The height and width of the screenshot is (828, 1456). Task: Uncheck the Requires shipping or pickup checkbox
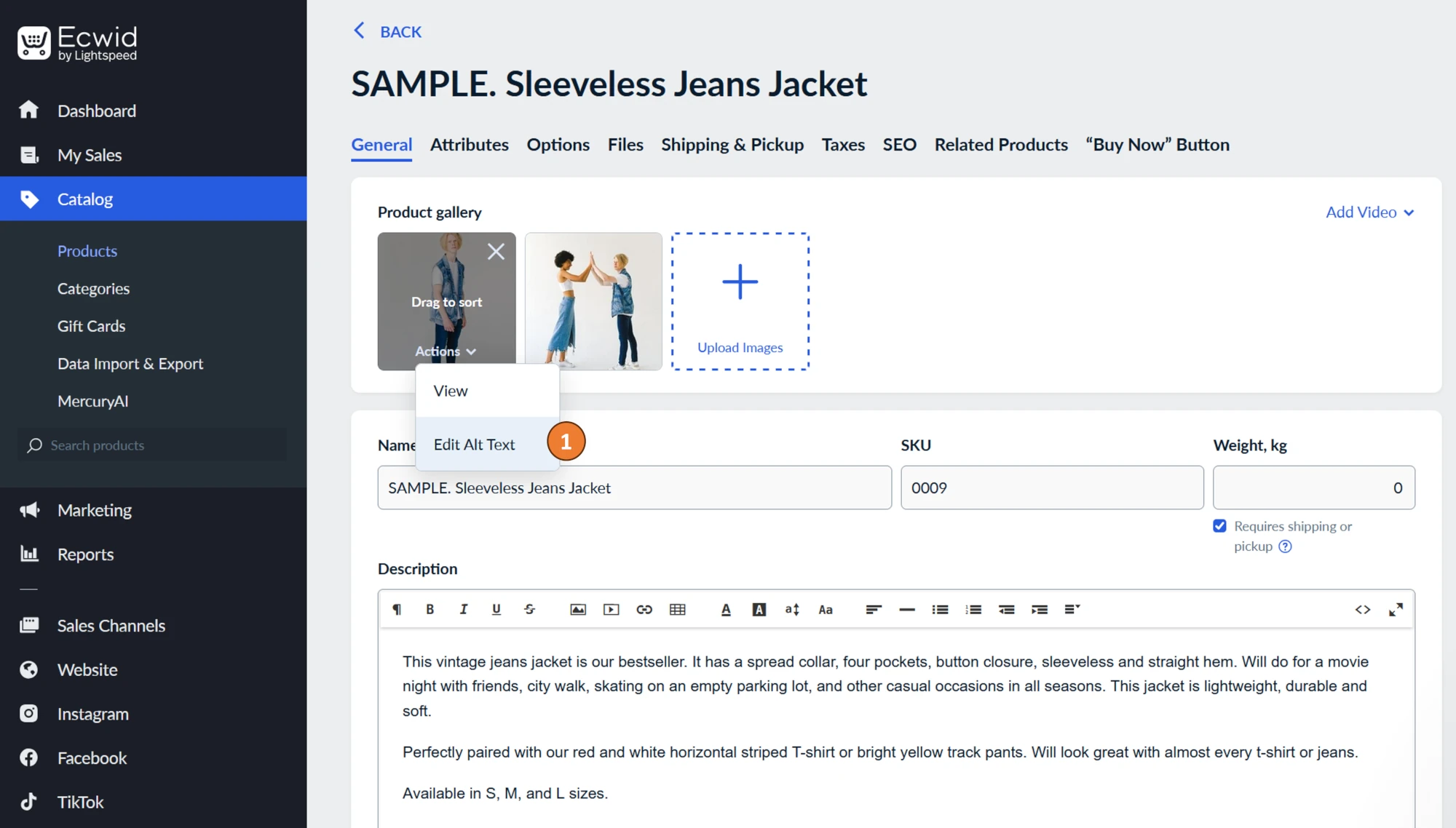1220,525
